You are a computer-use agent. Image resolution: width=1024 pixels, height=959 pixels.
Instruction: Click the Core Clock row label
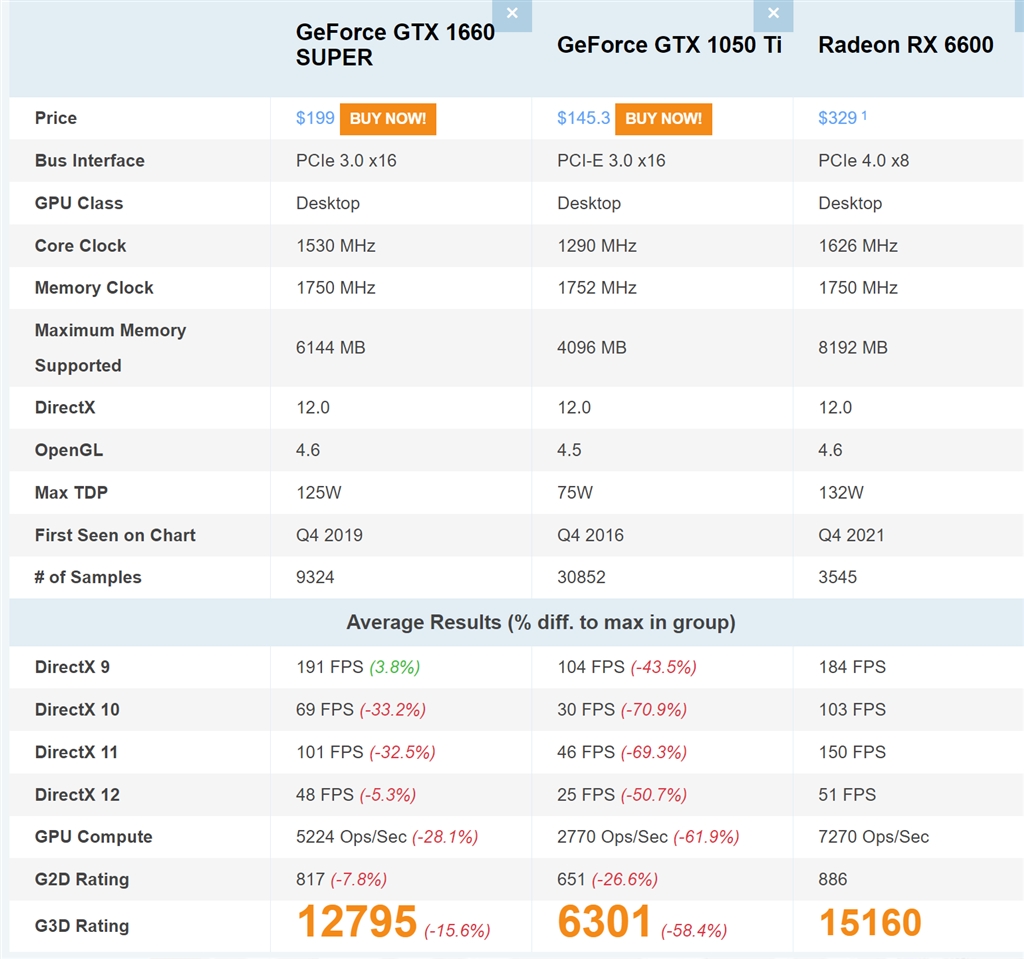coord(80,246)
